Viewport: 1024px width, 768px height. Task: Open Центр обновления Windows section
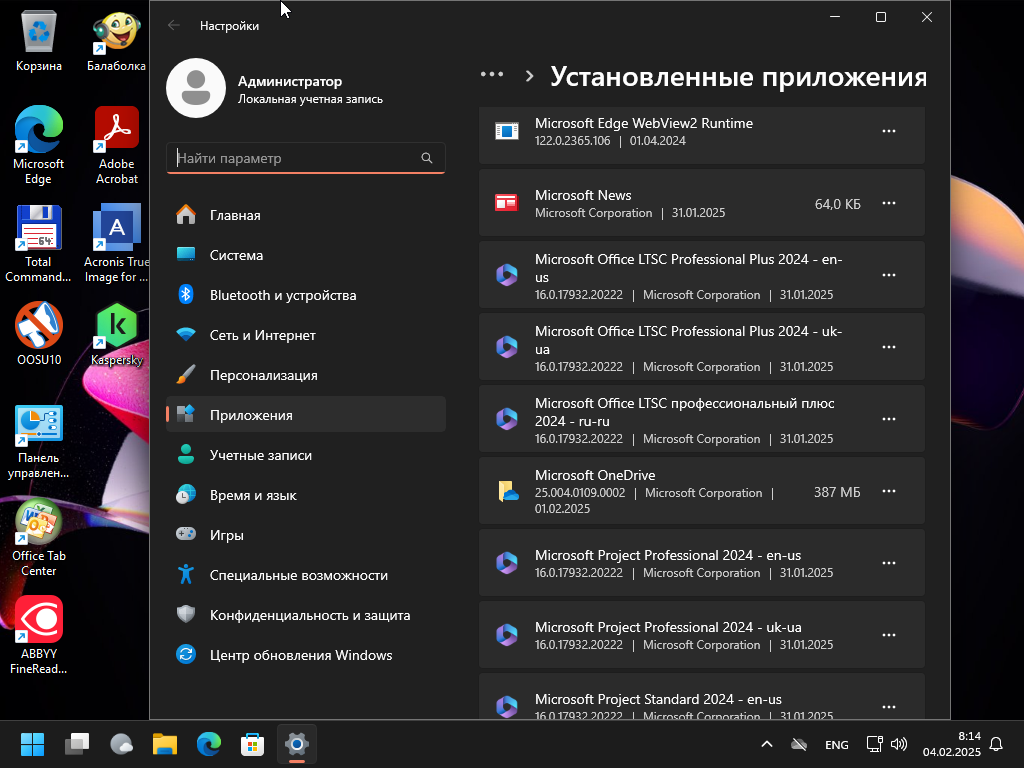coord(306,655)
